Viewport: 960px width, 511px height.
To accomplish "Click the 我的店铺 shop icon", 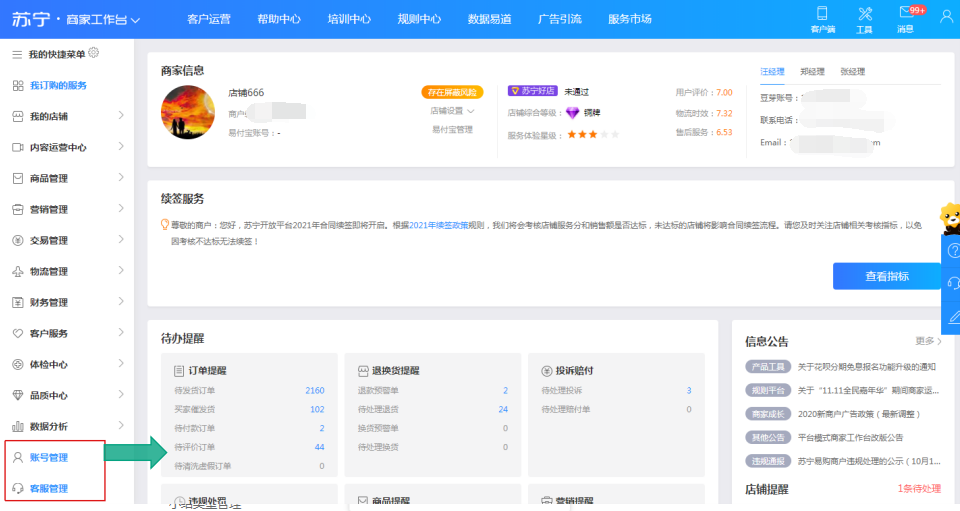I will coord(18,116).
